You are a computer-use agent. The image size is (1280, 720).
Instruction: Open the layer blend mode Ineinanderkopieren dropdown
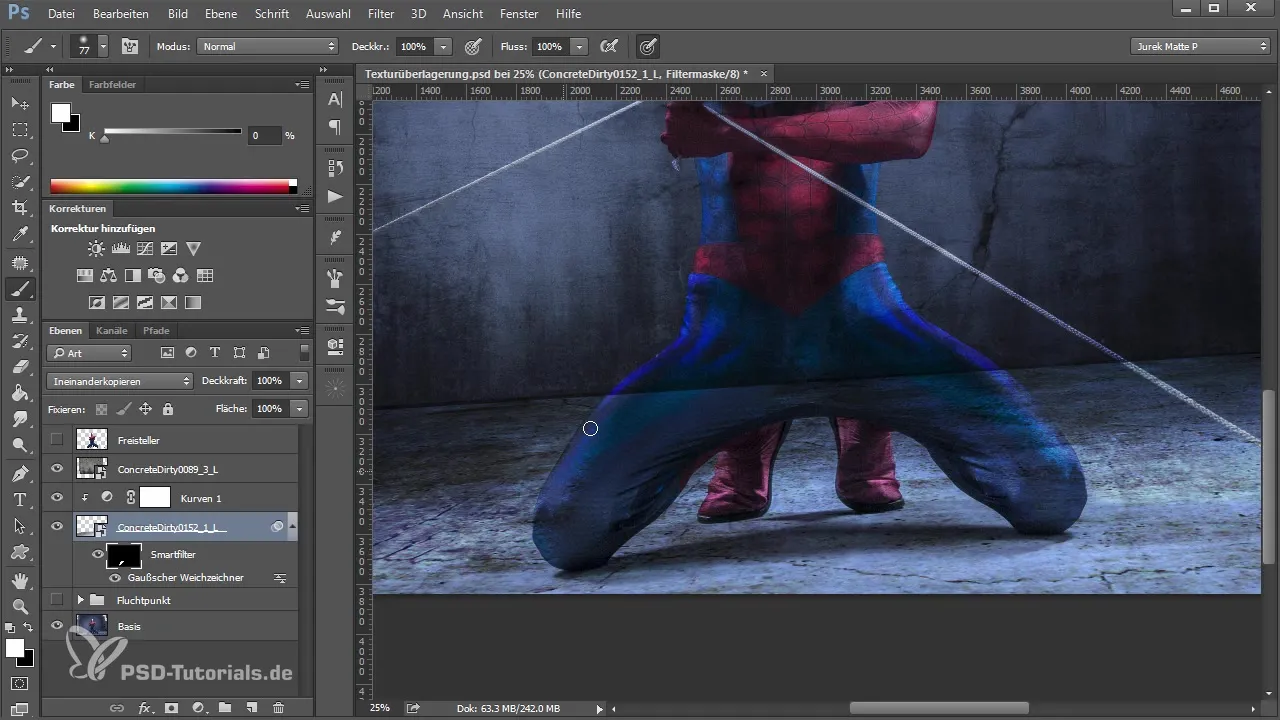119,381
